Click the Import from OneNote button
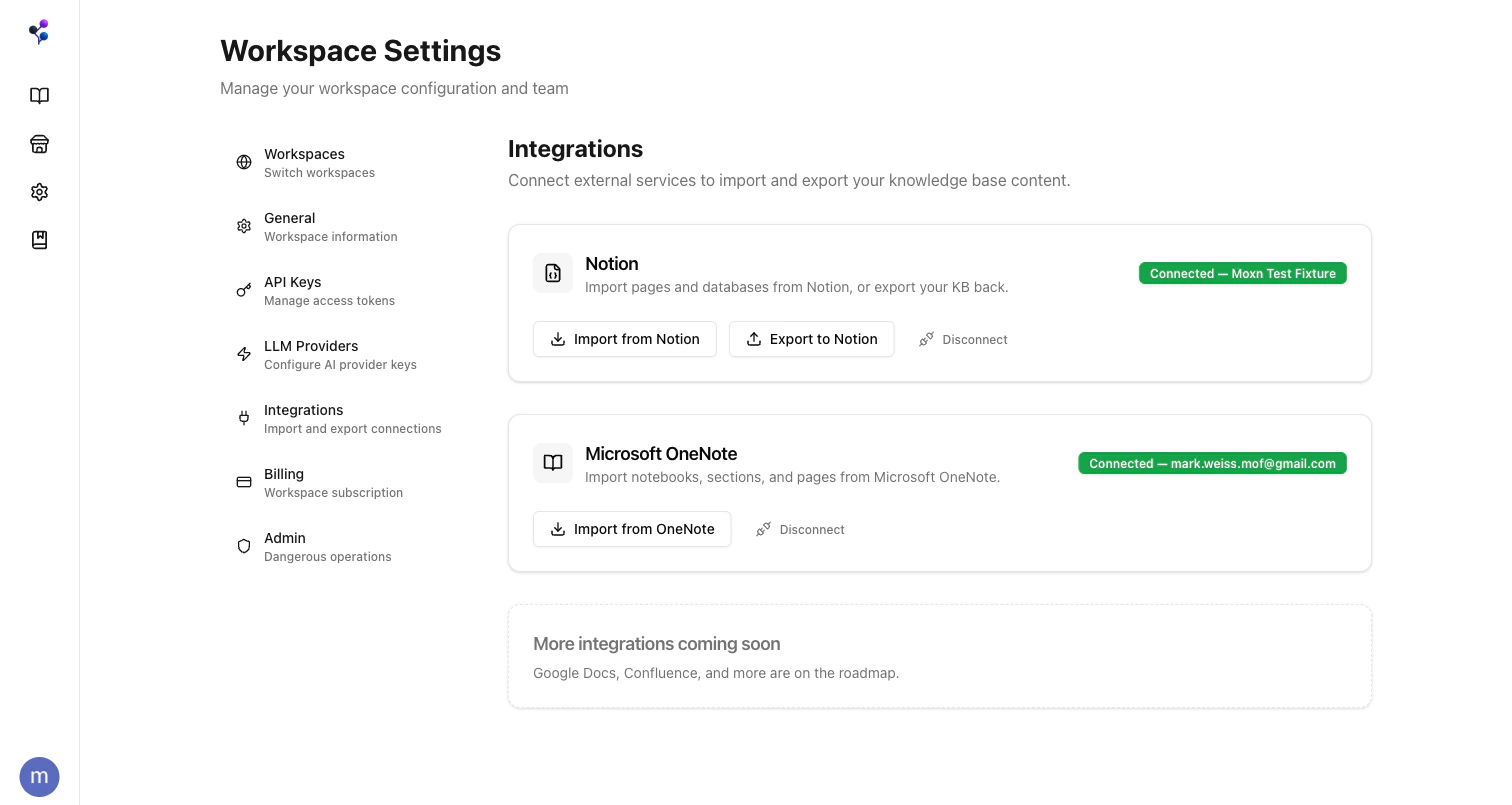1512x805 pixels. point(632,529)
